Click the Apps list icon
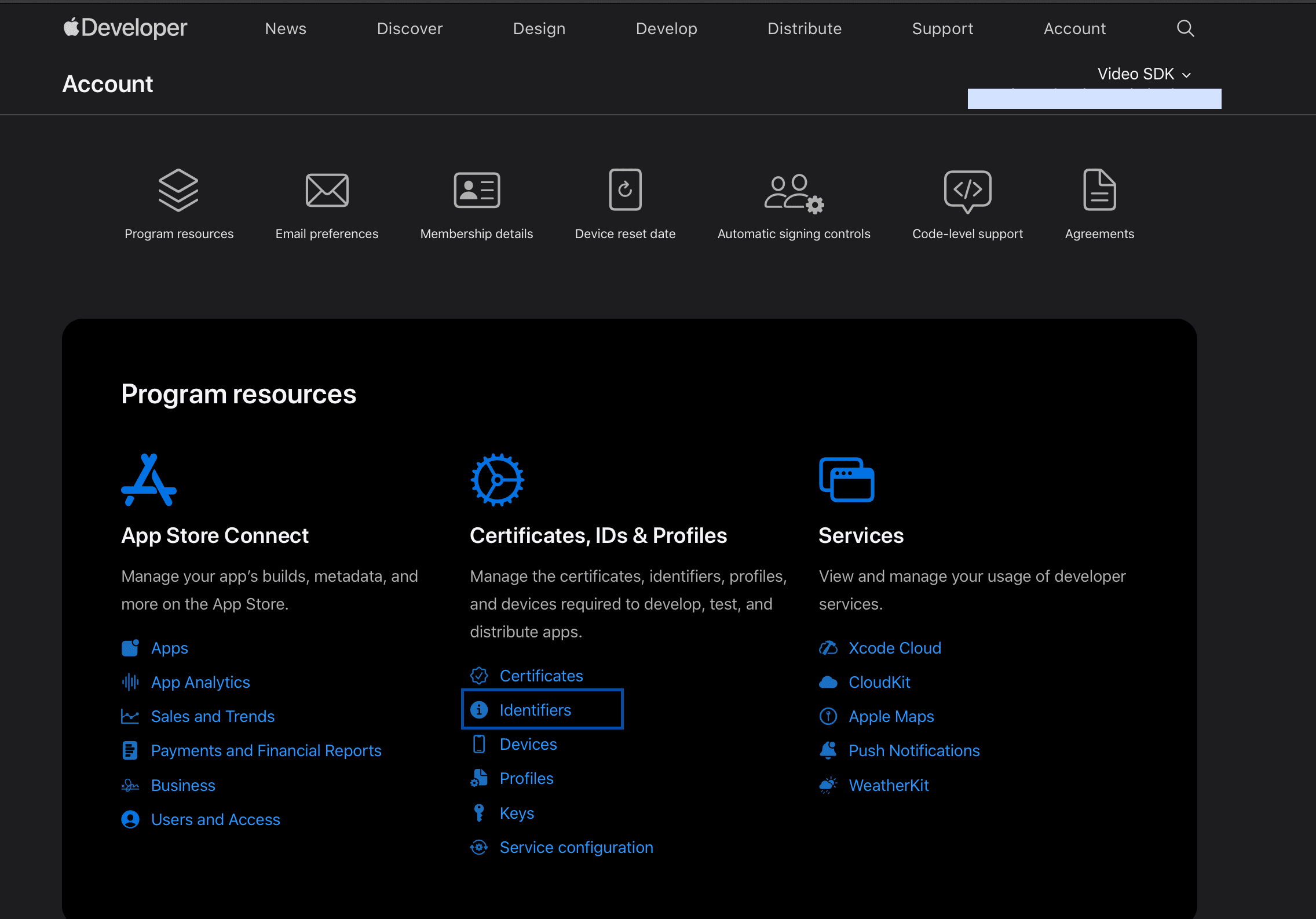Viewport: 1316px width, 919px height. 130,648
